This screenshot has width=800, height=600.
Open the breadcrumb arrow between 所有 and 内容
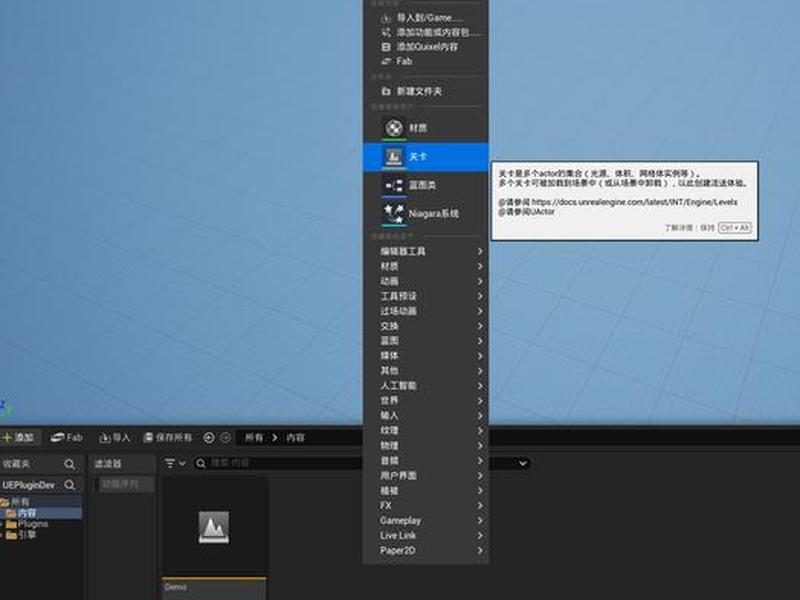[x=275, y=438]
